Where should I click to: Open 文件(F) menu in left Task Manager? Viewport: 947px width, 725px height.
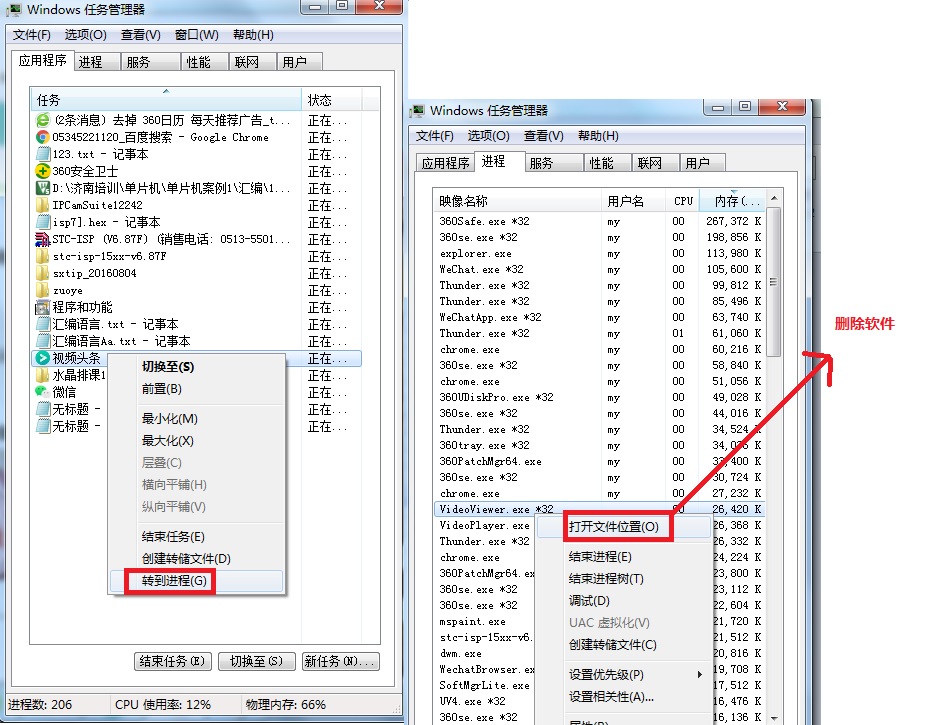[31, 34]
